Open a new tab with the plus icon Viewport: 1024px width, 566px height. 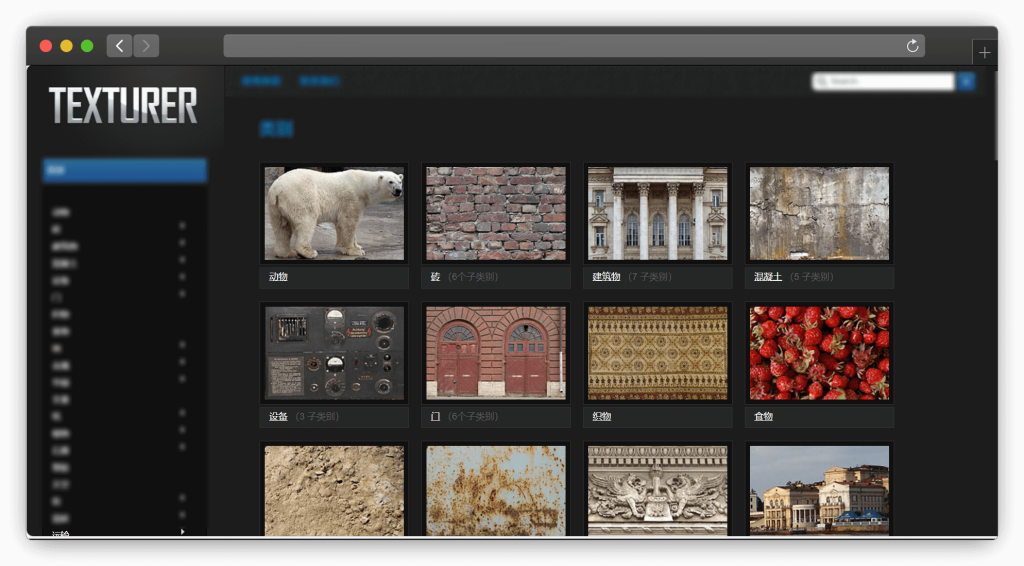click(984, 53)
